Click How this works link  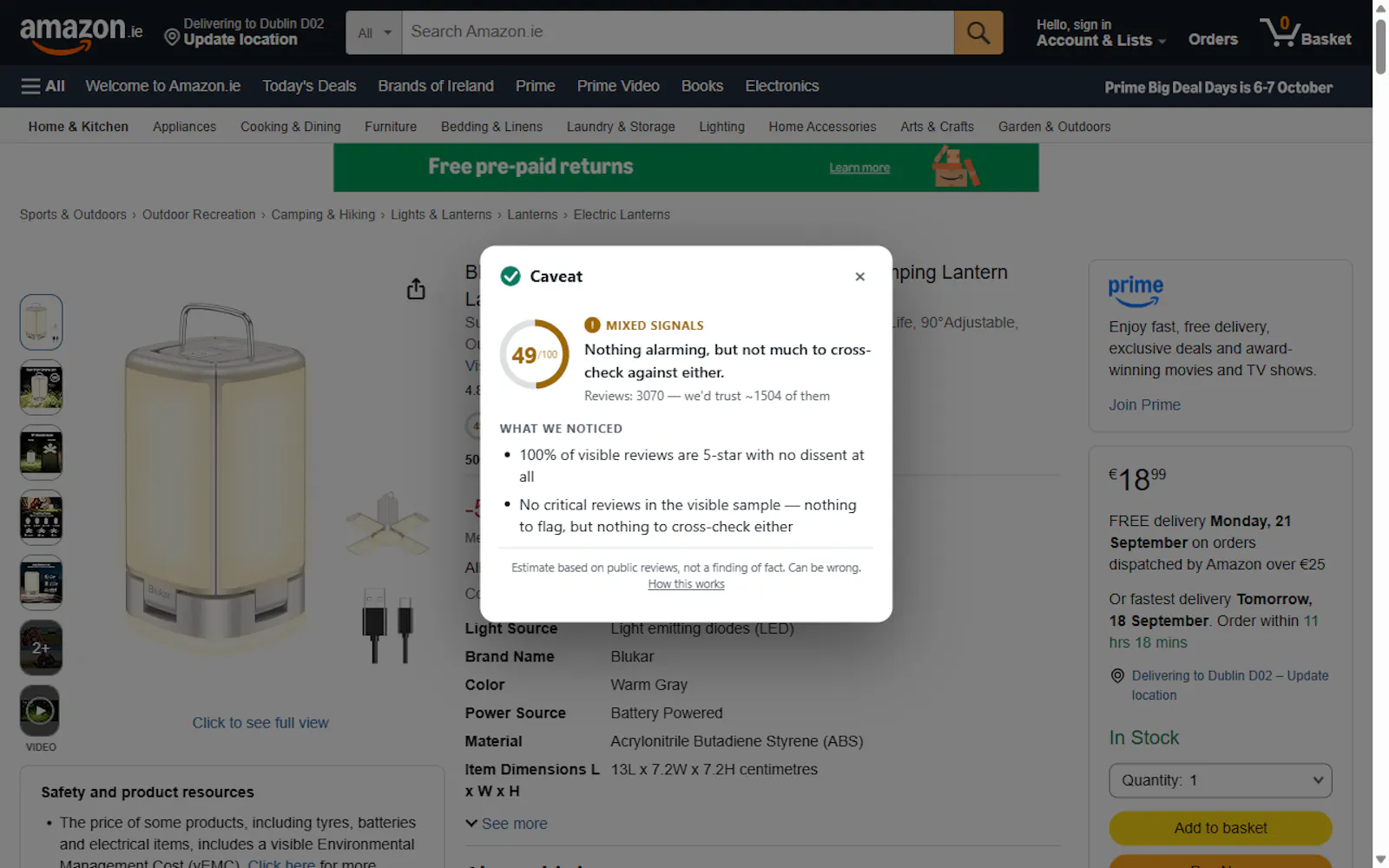pos(686,584)
